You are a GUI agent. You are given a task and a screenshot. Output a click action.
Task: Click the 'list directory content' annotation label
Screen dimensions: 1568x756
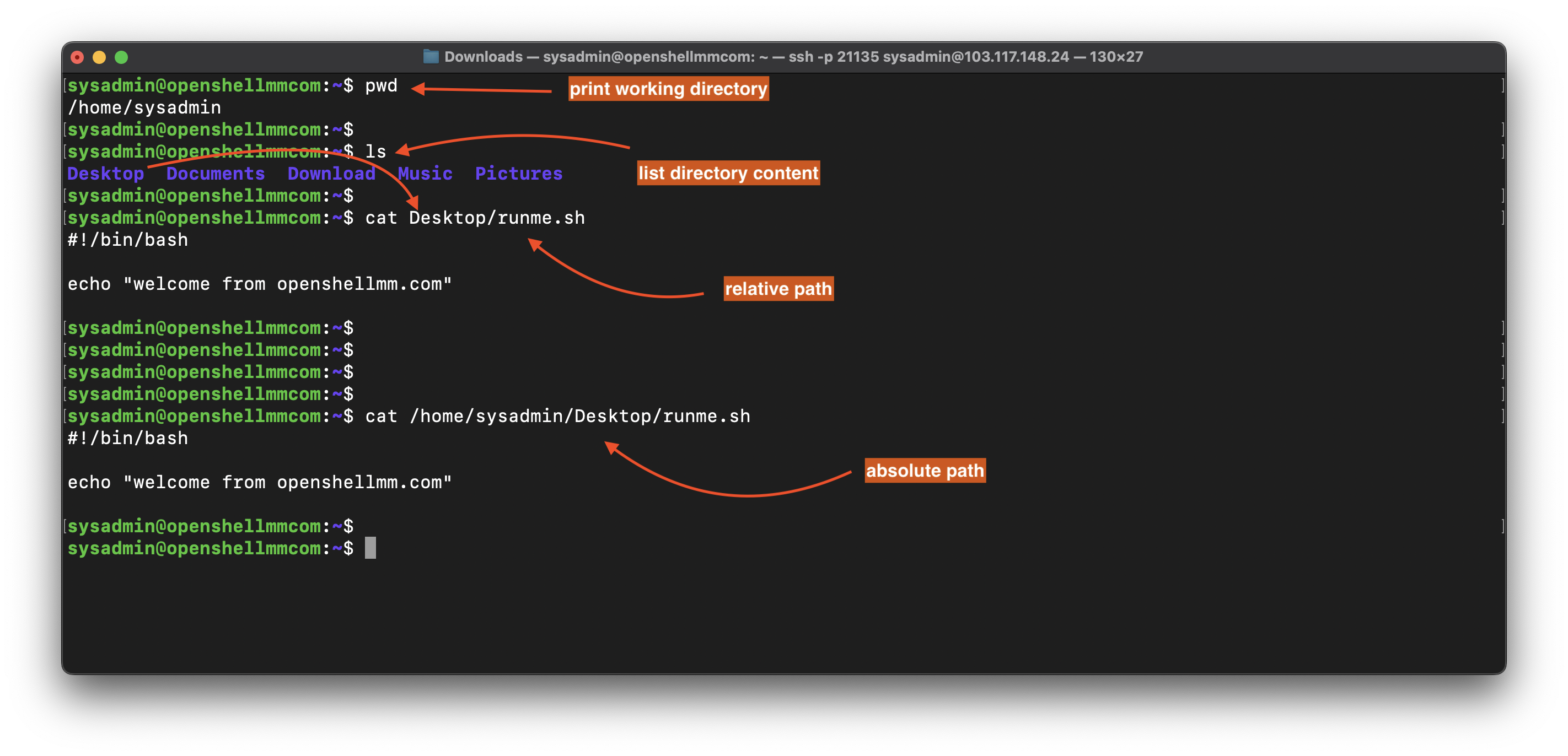tap(728, 174)
